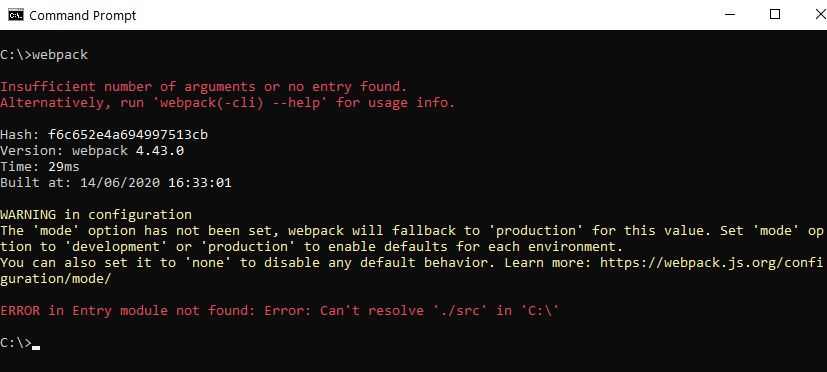Viewport: 827px width, 372px height.
Task: Click the 'Time: 29ms' output line
Action: pyautogui.click(x=40, y=167)
